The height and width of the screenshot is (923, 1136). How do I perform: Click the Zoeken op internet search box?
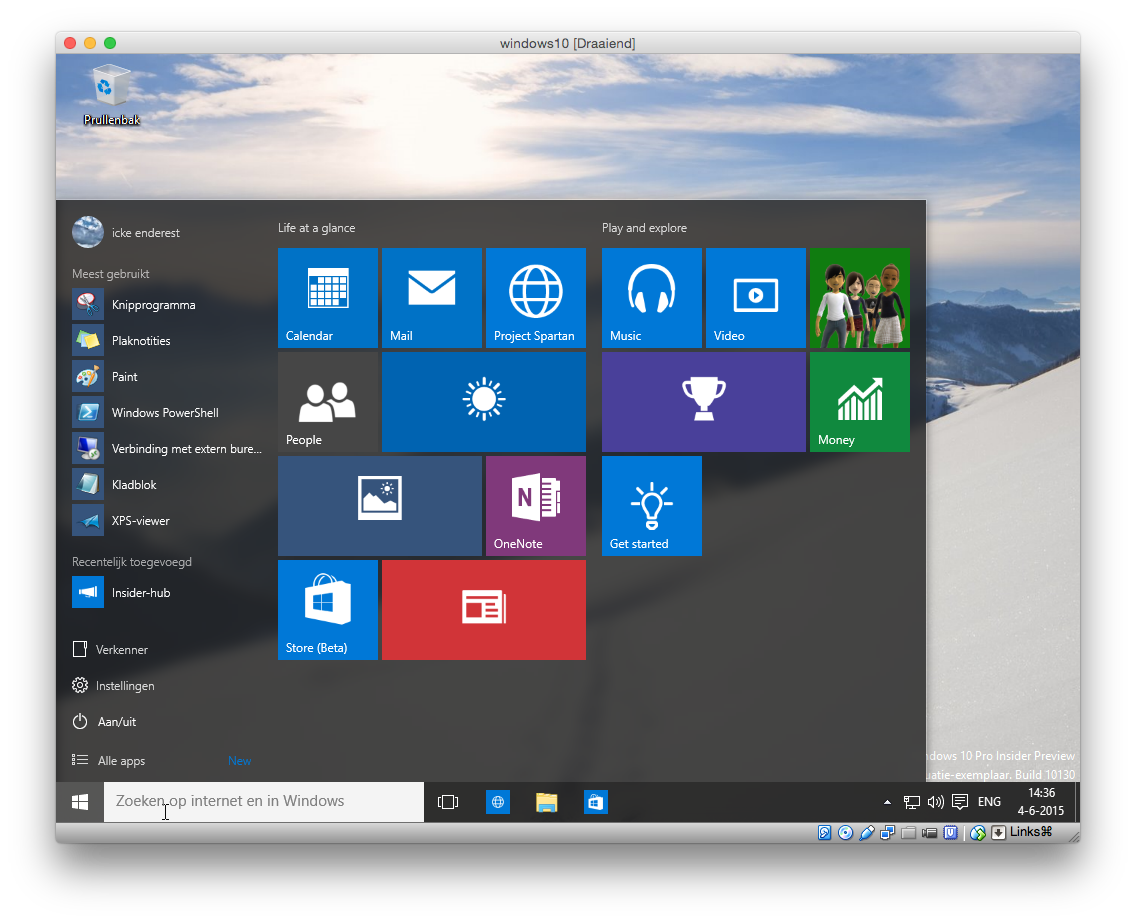pos(264,802)
